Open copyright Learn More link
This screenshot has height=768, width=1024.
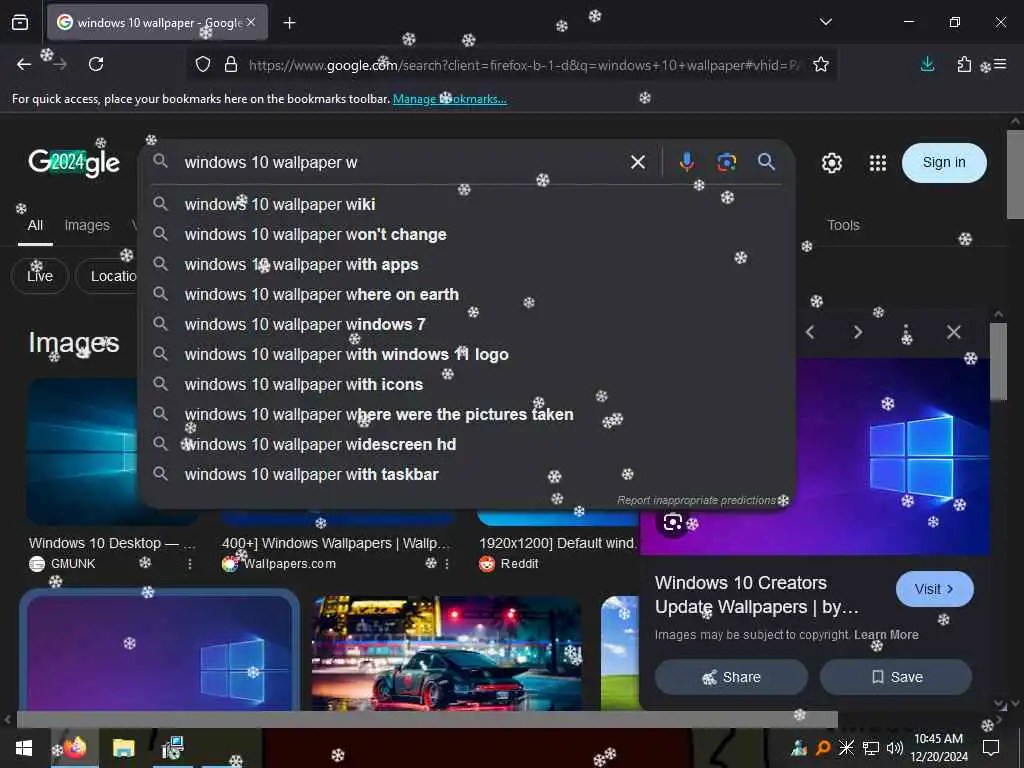pos(886,635)
